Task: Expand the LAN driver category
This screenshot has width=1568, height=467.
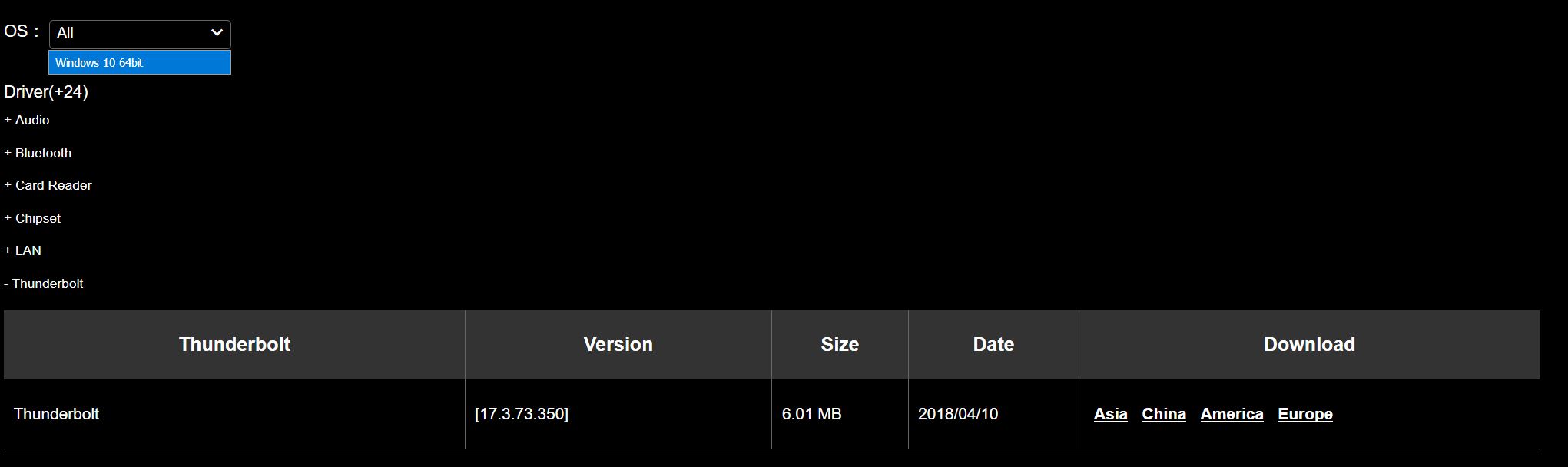Action: click(x=22, y=250)
